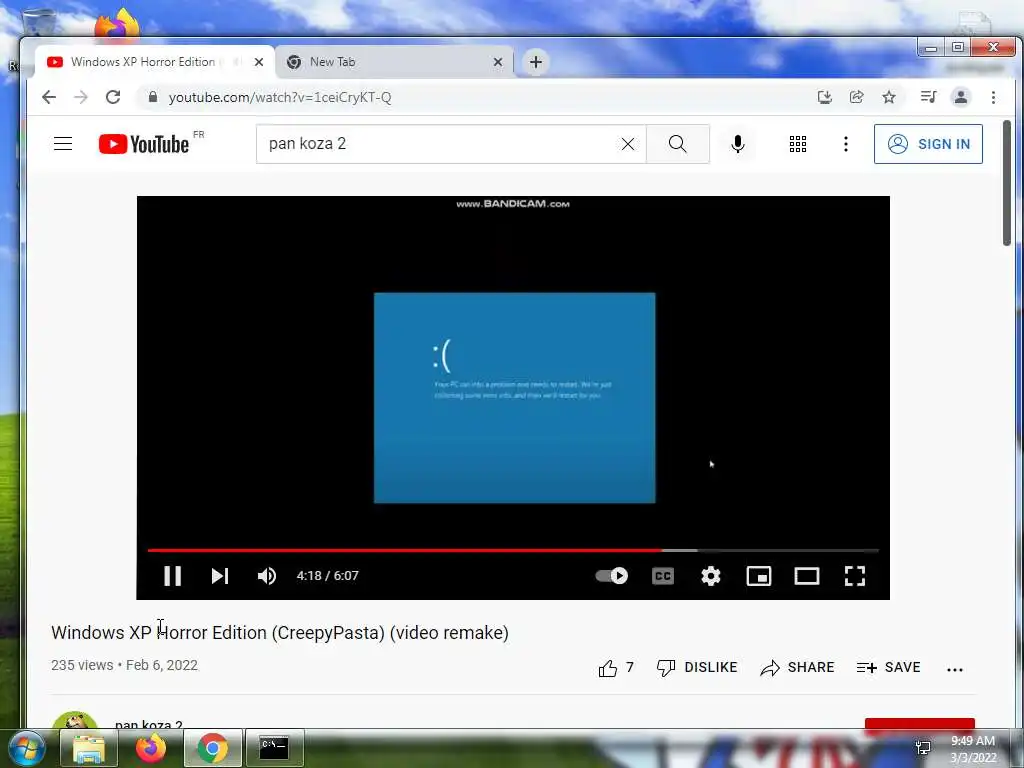Search with voice microphone

[738, 144]
